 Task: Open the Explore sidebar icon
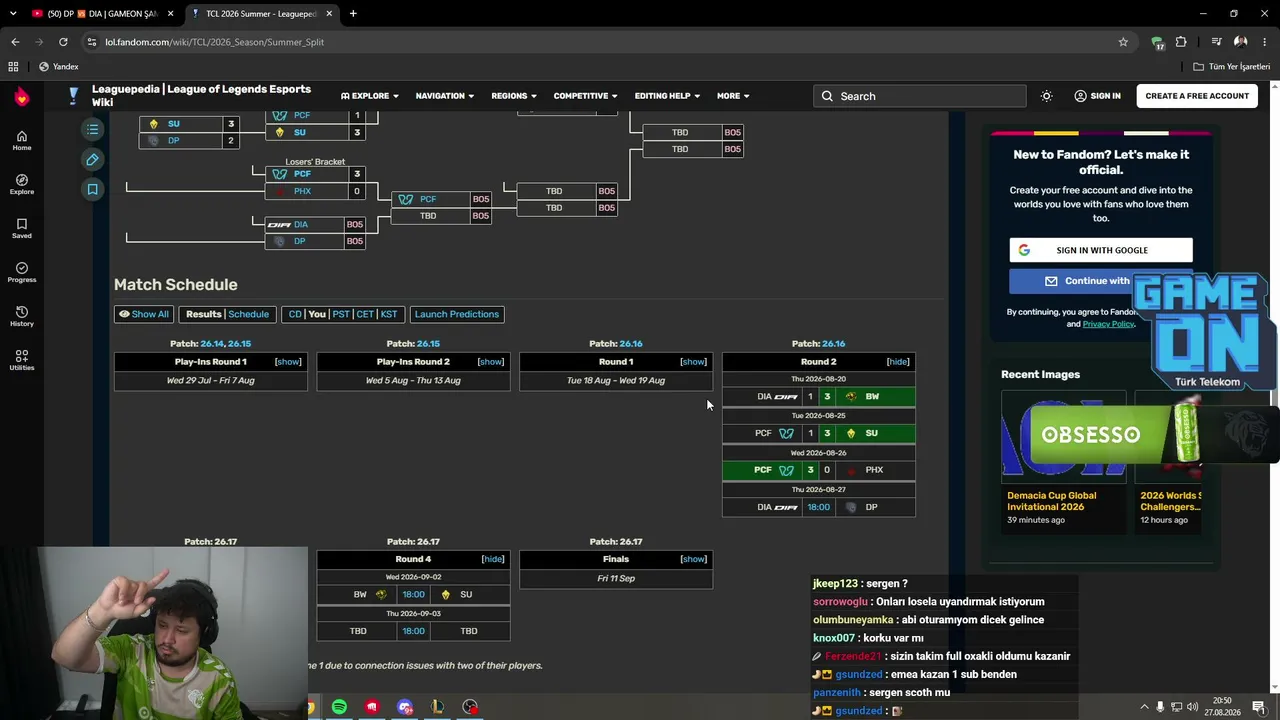click(21, 184)
